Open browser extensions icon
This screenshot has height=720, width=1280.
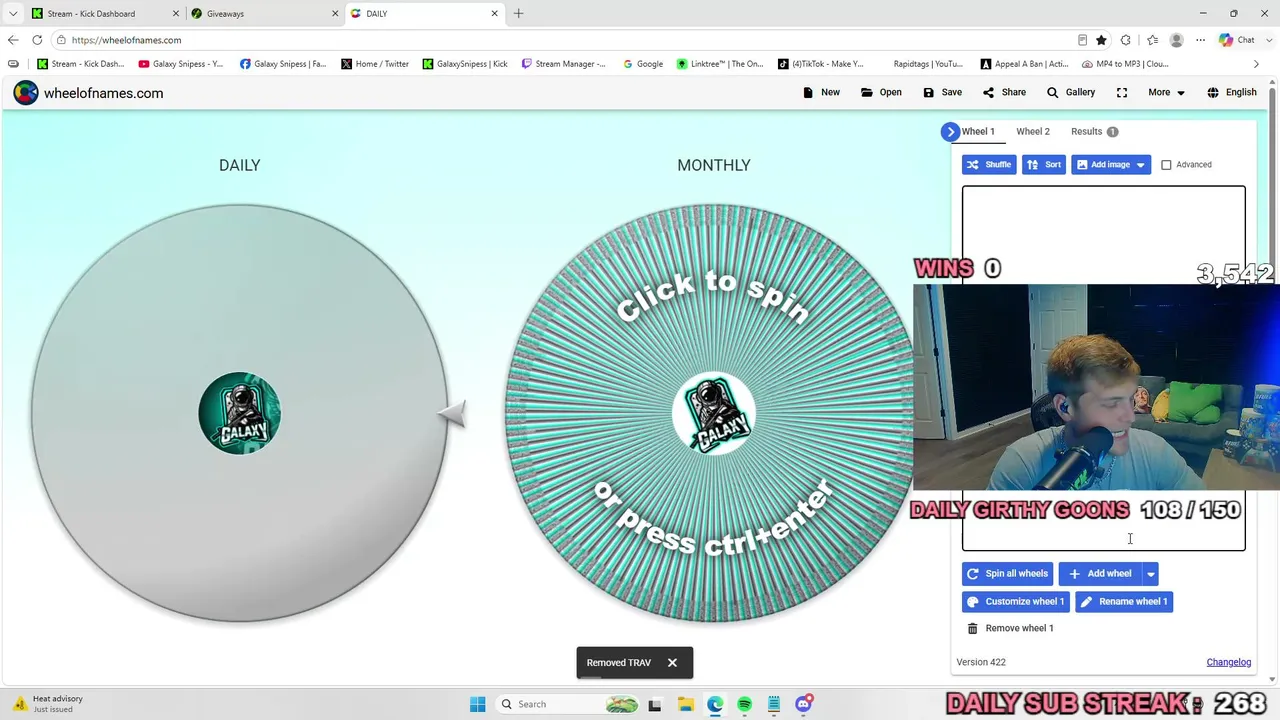[x=1126, y=40]
